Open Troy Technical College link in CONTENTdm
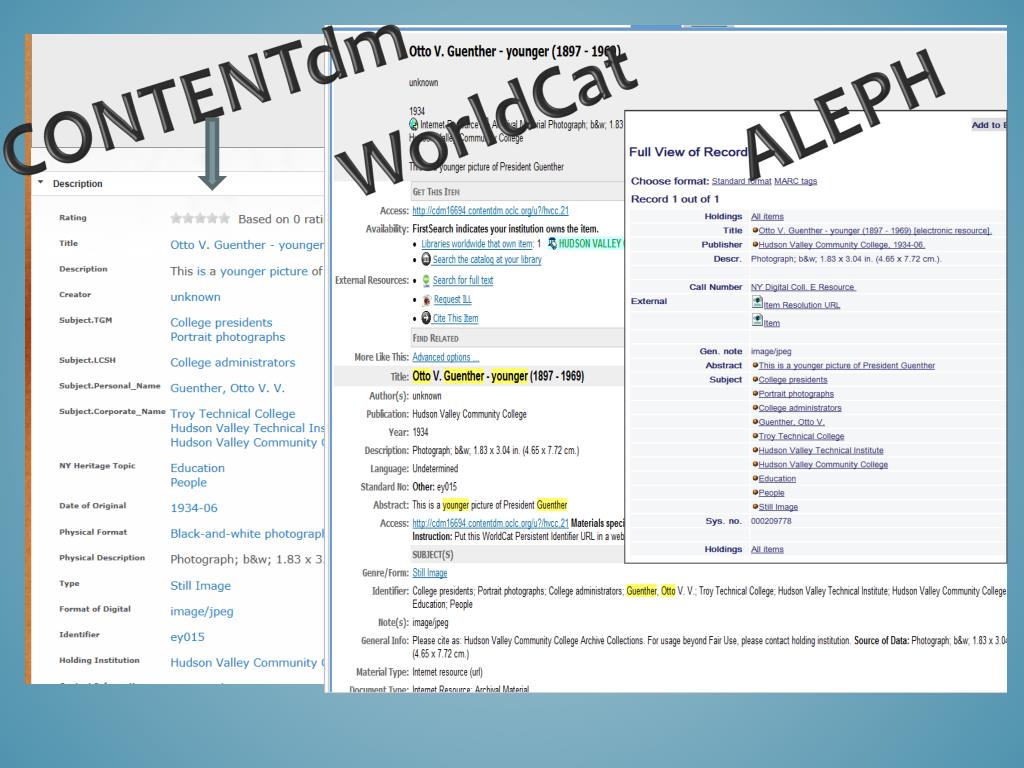1024x768 pixels. pyautogui.click(x=232, y=413)
